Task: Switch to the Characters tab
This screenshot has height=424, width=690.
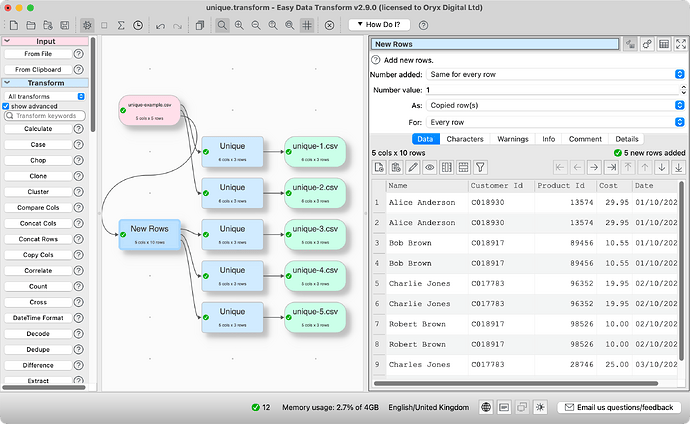Action: tap(465, 139)
